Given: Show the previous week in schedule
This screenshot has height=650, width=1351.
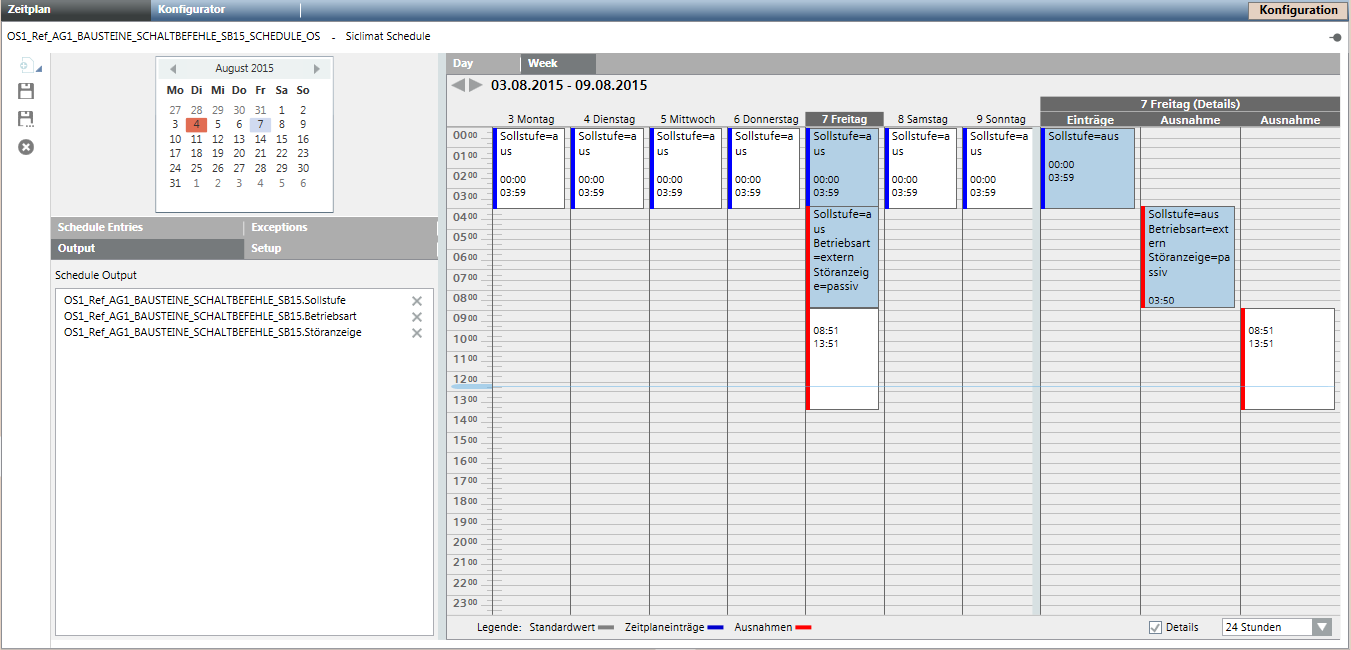Looking at the screenshot, I should 458,85.
